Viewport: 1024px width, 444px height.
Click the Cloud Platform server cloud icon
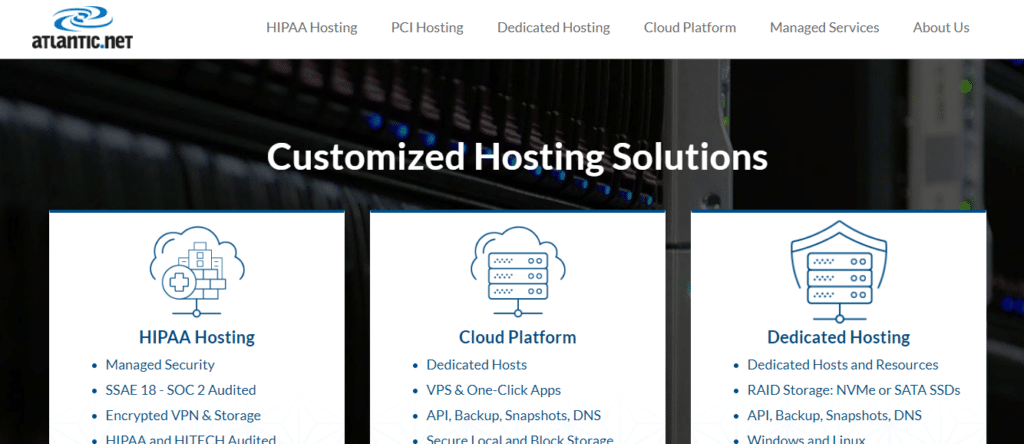tap(517, 265)
